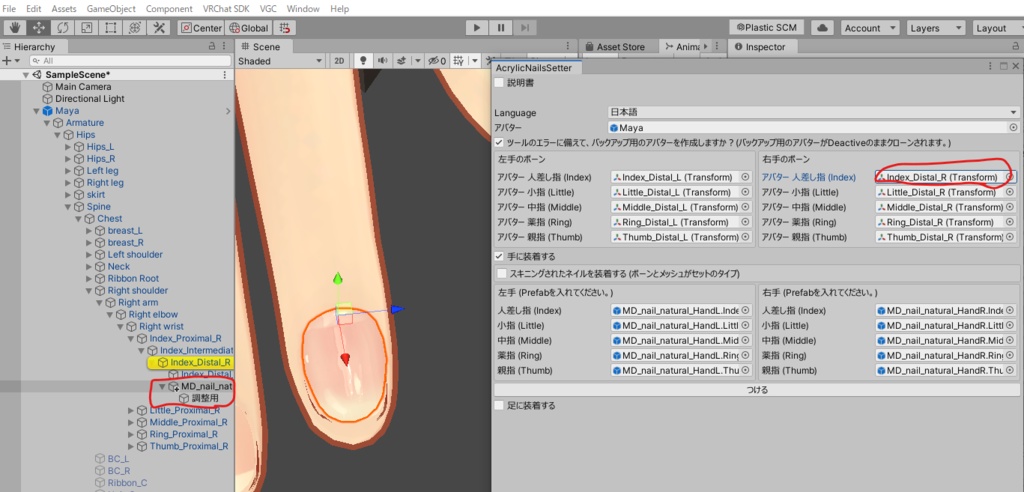Toggle grid snapping icon in toolbar
Viewport: 1024px width, 492px height.
[x=285, y=28]
